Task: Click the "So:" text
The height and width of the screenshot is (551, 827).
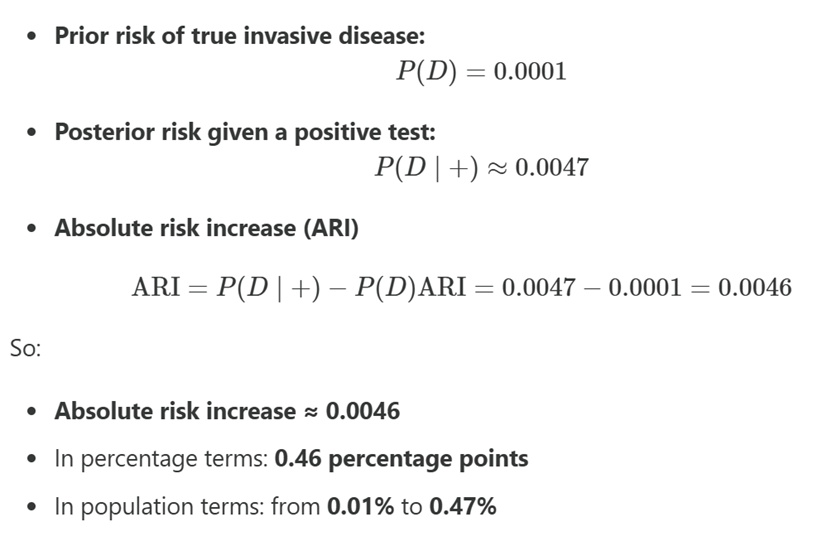Action: pyautogui.click(x=25, y=350)
